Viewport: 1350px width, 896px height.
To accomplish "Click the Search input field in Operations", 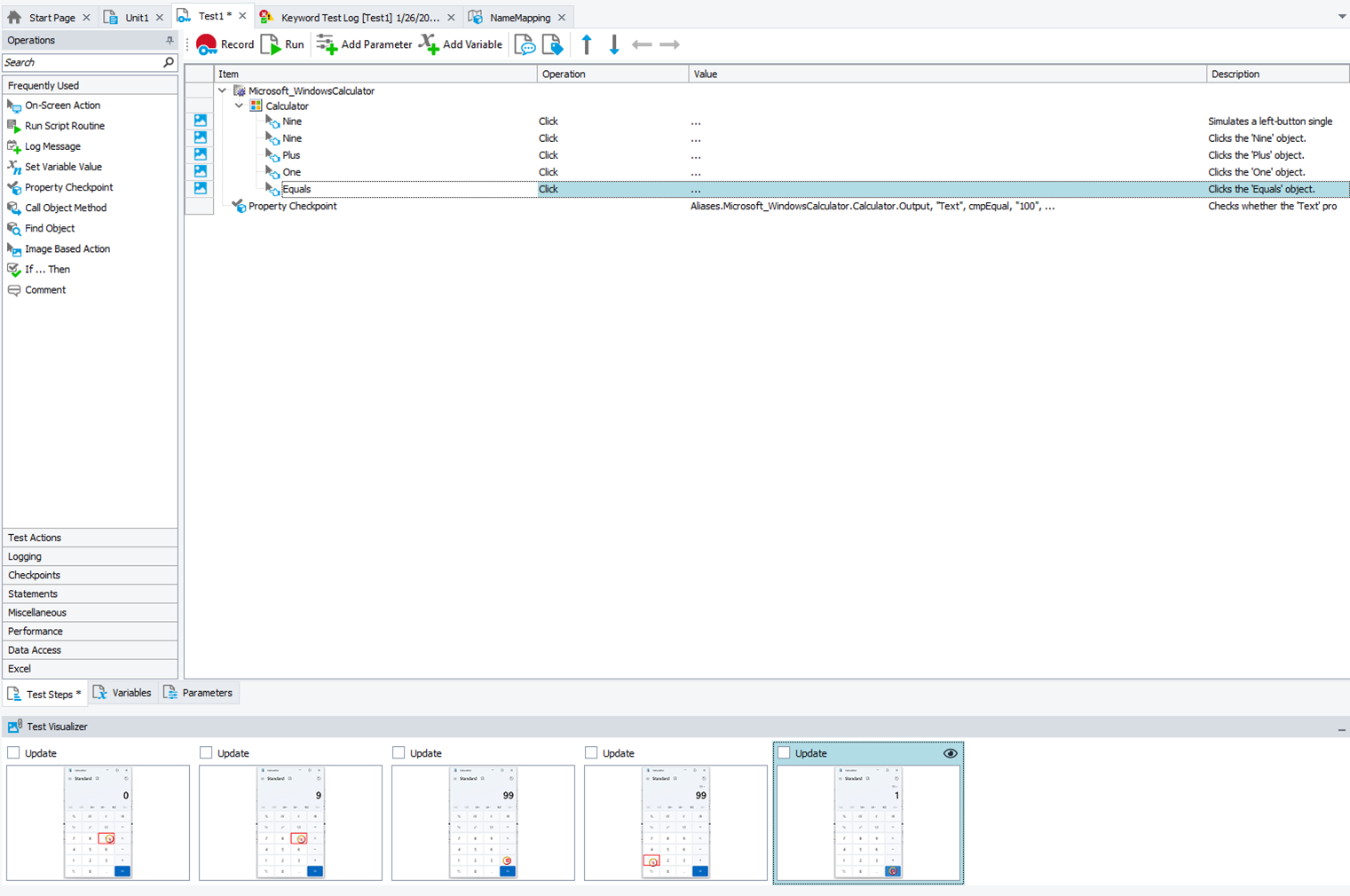I will 80,62.
